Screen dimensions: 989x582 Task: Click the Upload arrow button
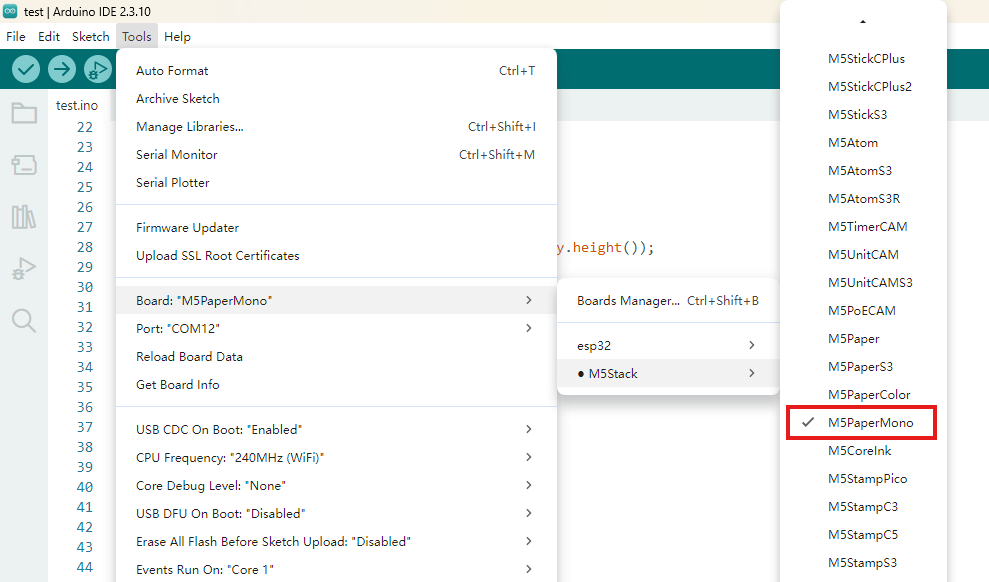(x=62, y=69)
